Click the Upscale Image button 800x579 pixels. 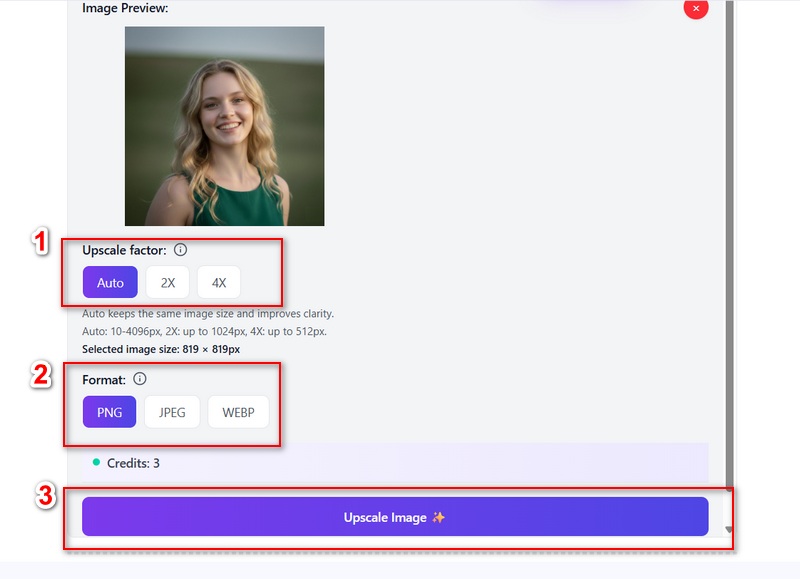(395, 517)
